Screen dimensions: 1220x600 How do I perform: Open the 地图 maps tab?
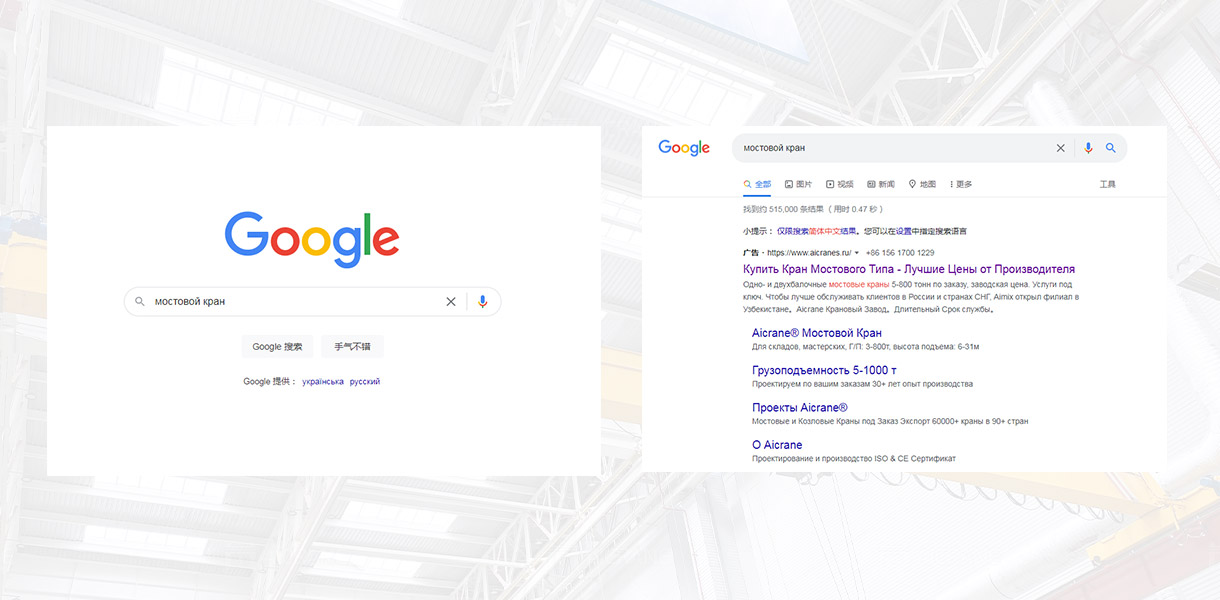point(922,184)
